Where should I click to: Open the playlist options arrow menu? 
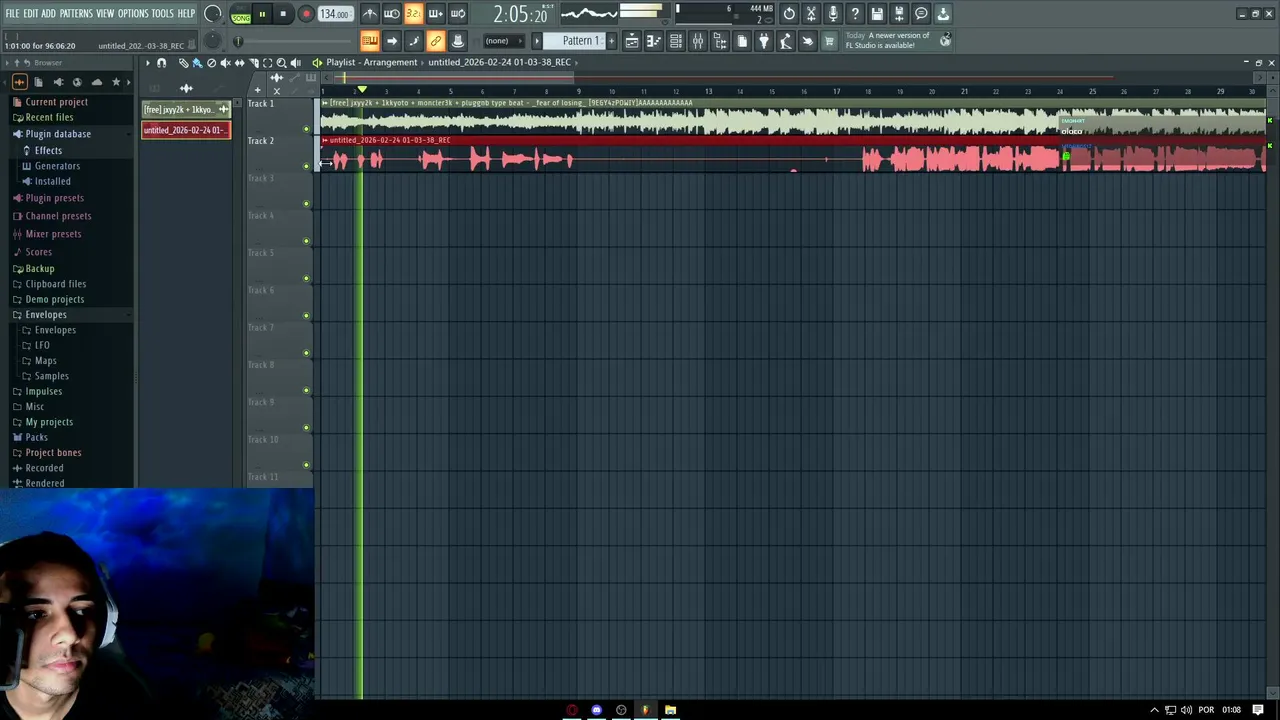[147, 63]
